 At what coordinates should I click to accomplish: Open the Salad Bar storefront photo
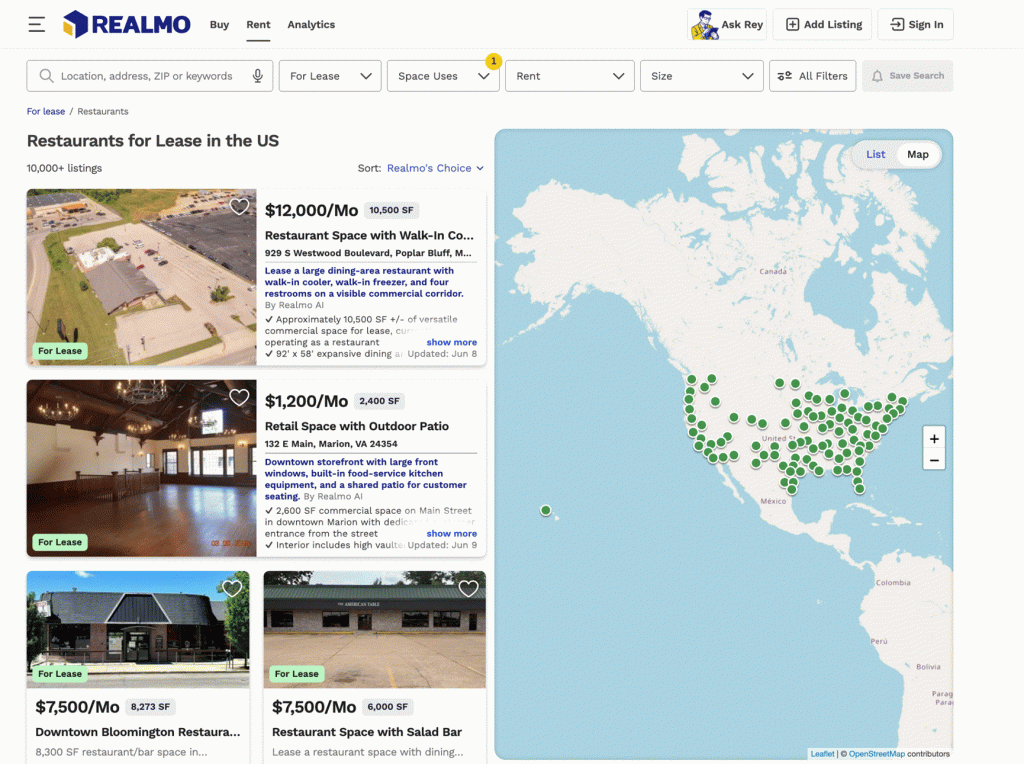(375, 629)
